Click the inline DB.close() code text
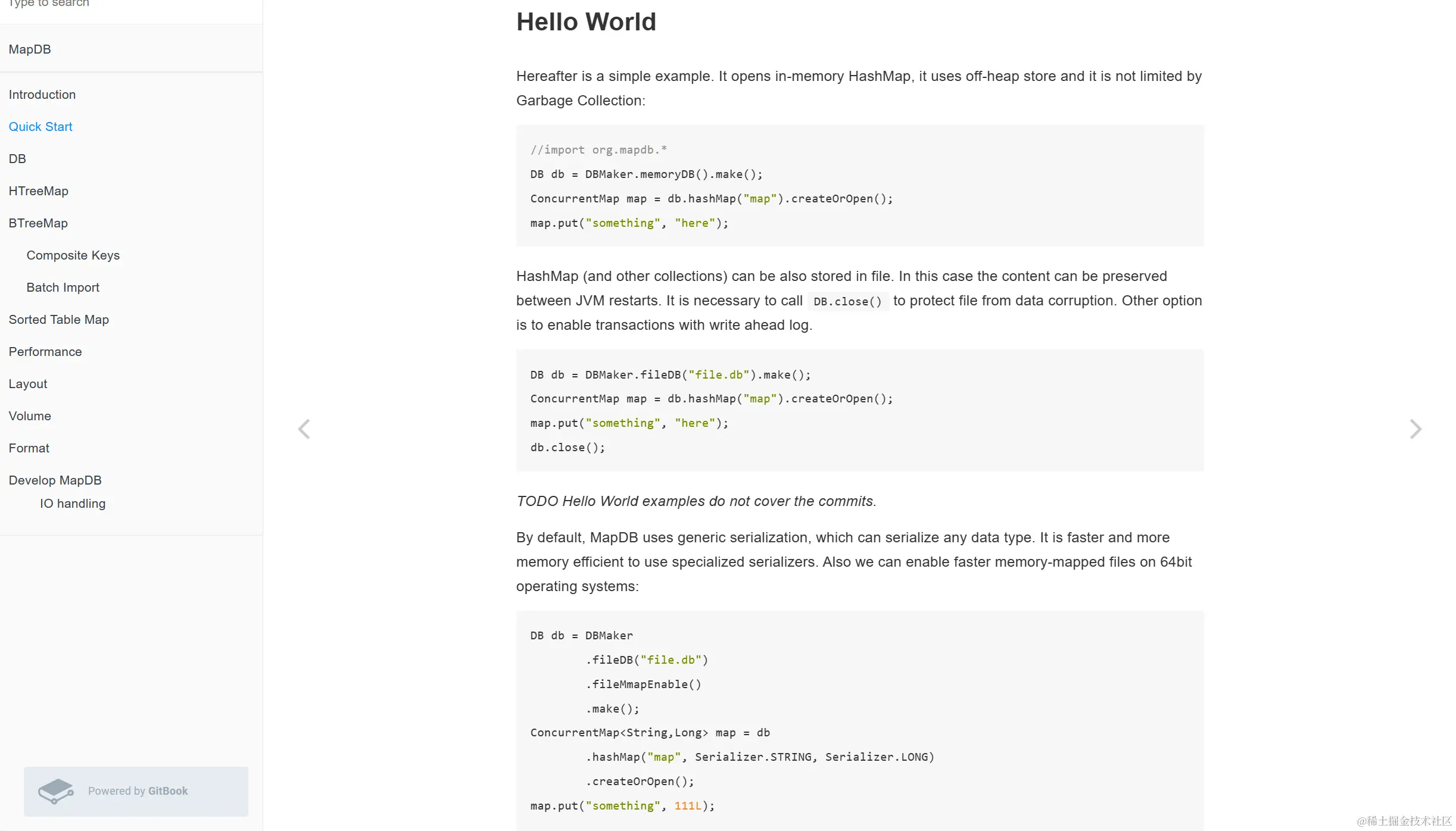The image size is (1456, 831). click(x=847, y=301)
